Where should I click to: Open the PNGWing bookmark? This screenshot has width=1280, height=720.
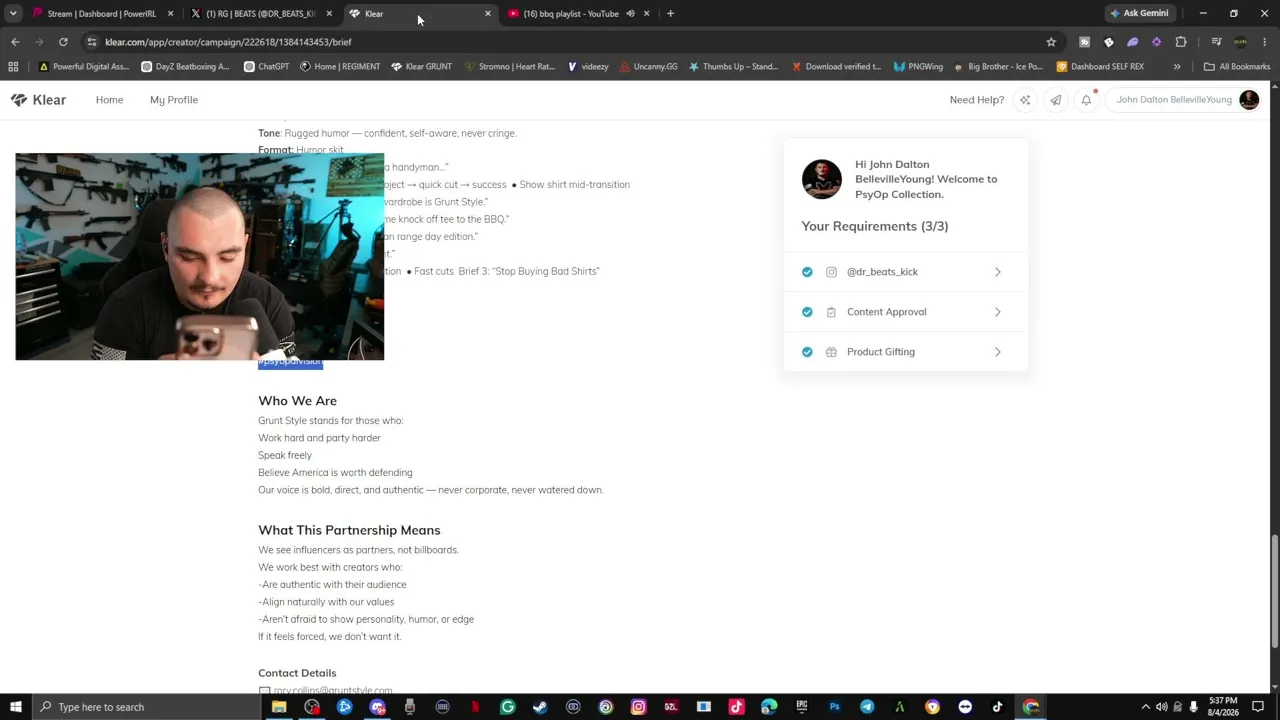(918, 67)
